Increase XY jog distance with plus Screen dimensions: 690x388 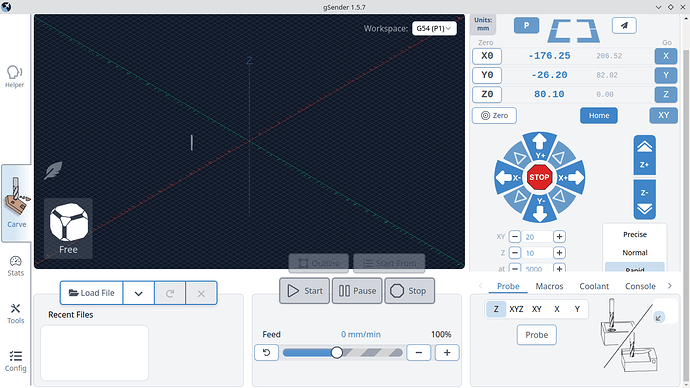pos(559,237)
